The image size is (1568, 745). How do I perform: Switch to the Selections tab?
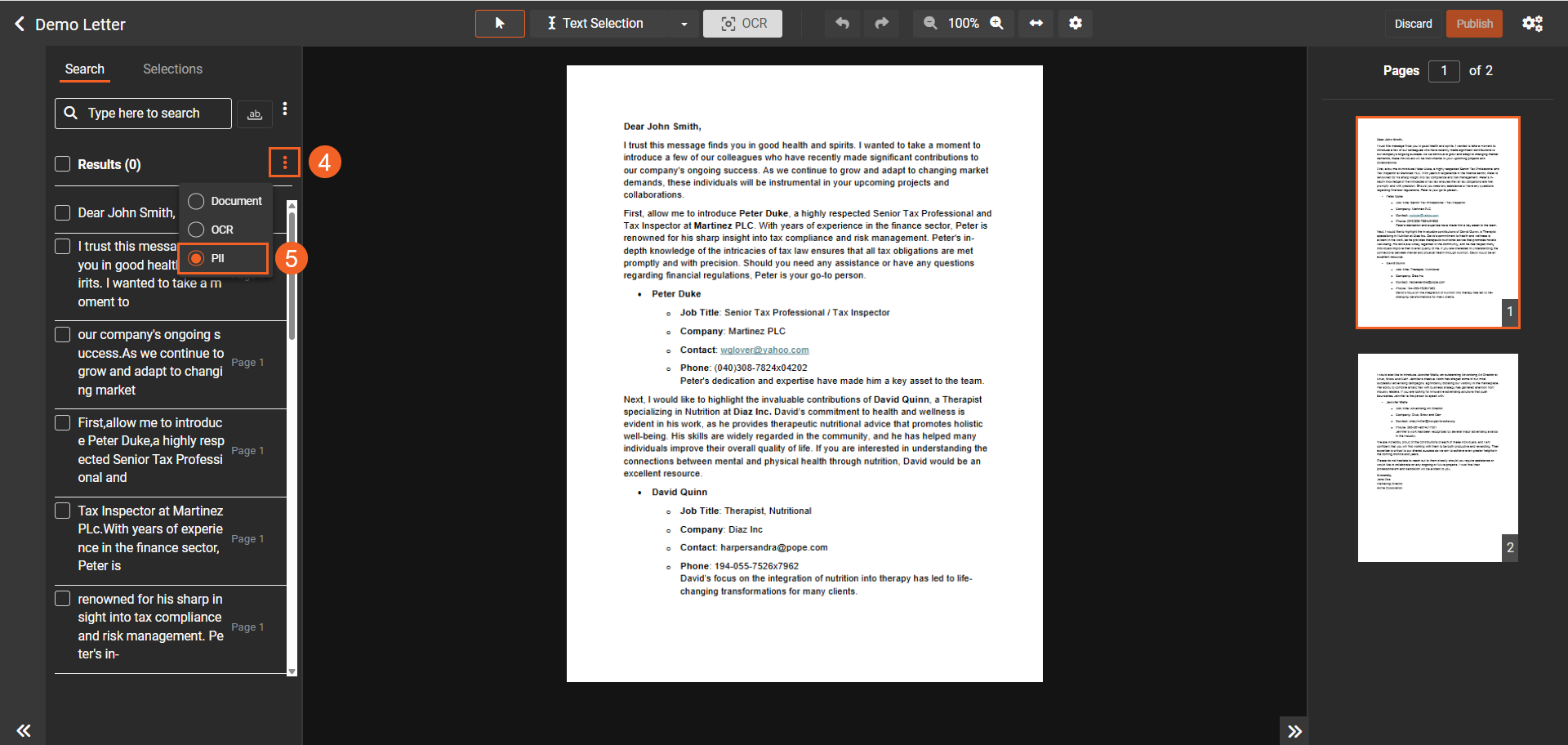172,69
